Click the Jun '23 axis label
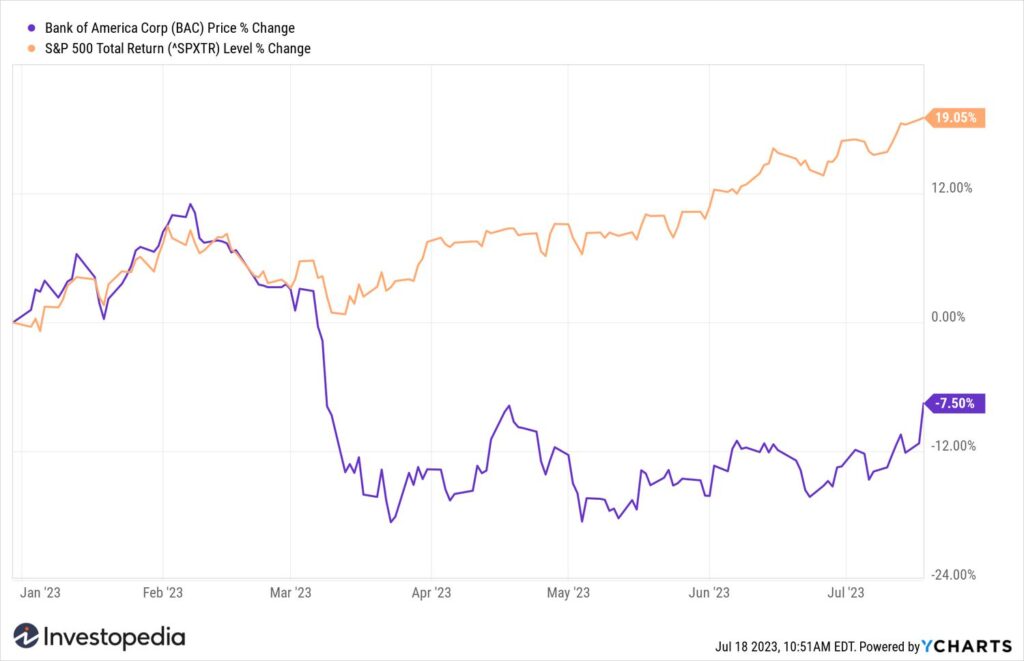The image size is (1024, 661). [709, 593]
